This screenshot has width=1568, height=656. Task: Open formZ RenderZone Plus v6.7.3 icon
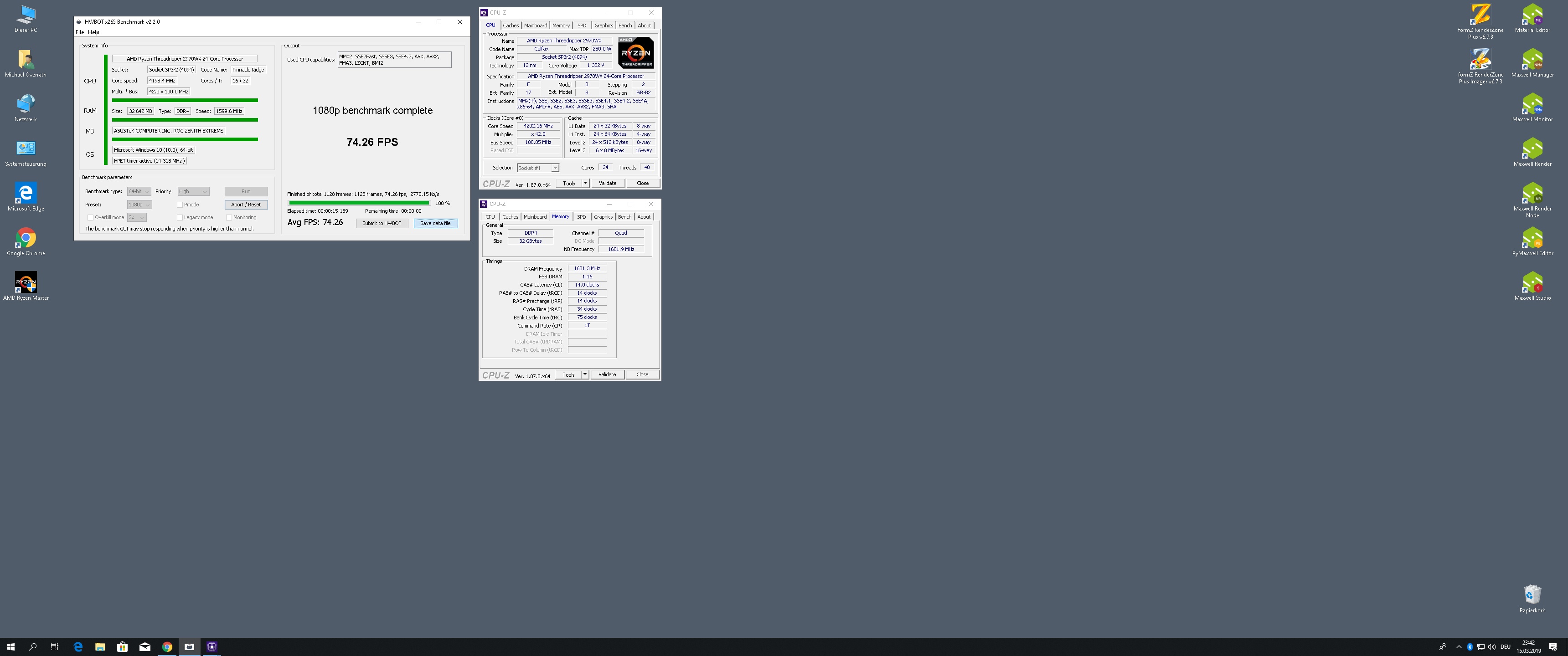point(1480,21)
